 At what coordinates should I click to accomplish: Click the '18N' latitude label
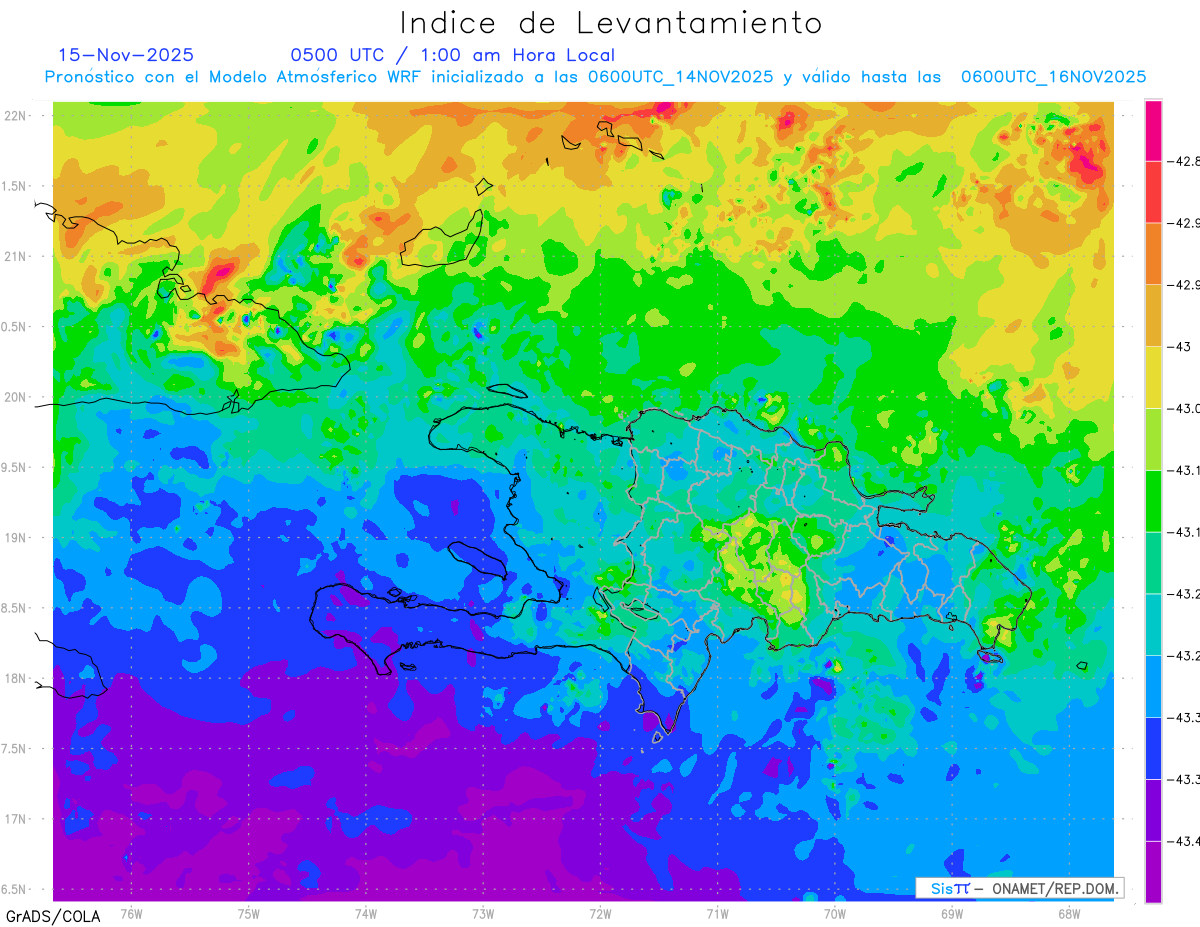tap(17, 679)
